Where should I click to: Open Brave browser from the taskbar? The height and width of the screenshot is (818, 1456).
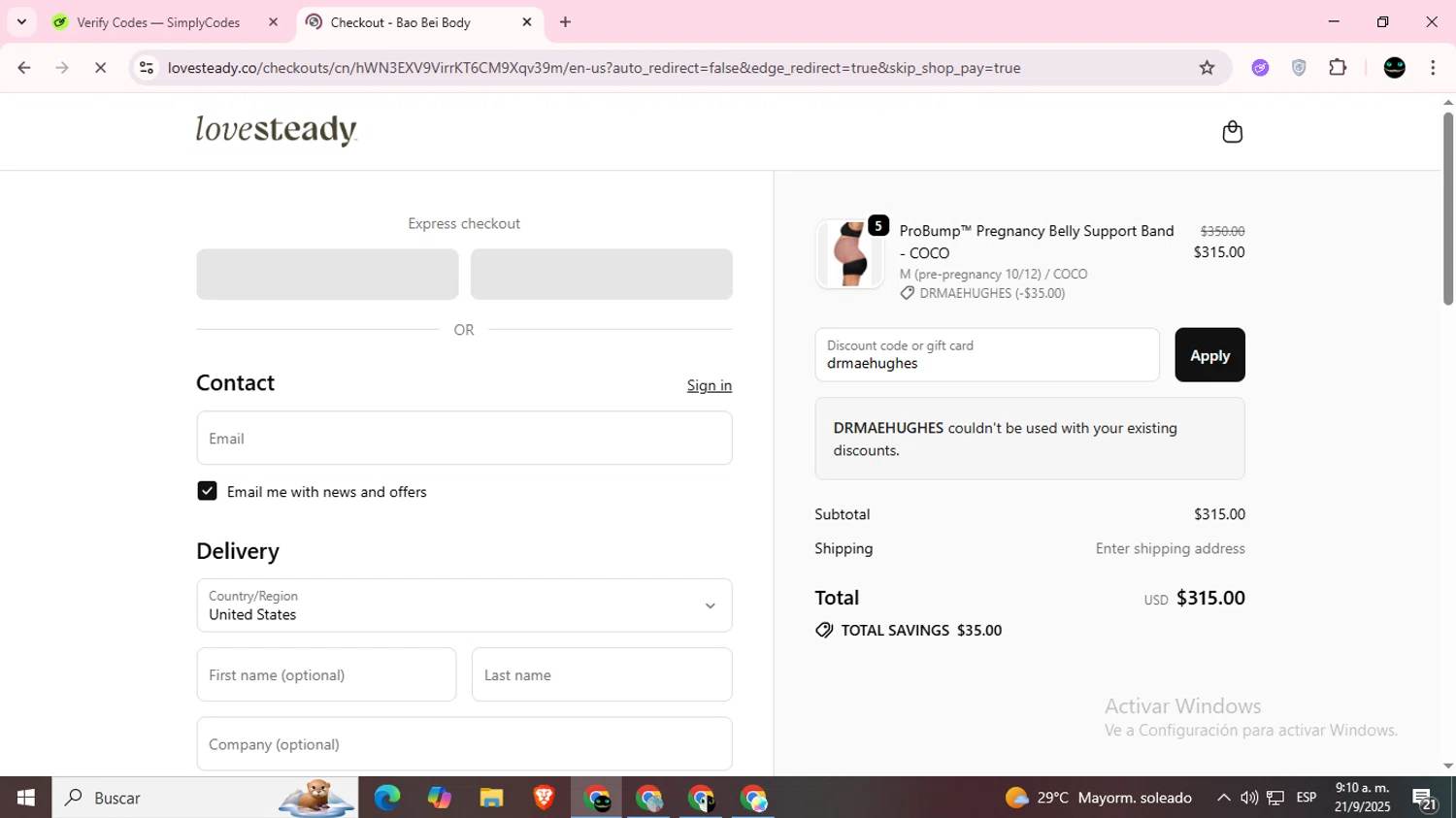544,798
